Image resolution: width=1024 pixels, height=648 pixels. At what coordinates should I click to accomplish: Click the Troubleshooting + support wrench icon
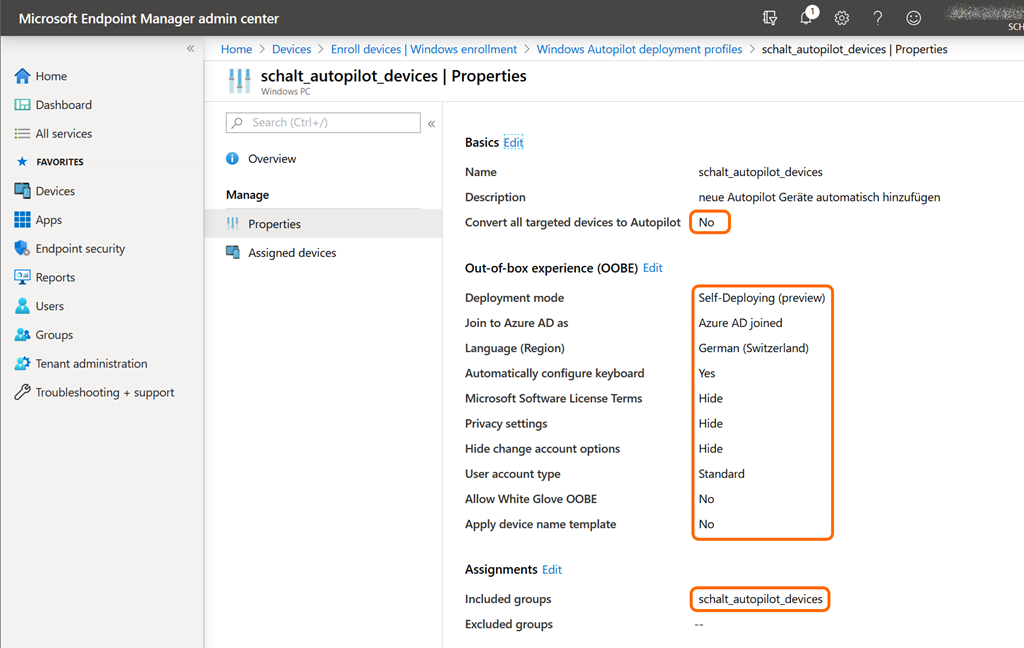tap(22, 393)
